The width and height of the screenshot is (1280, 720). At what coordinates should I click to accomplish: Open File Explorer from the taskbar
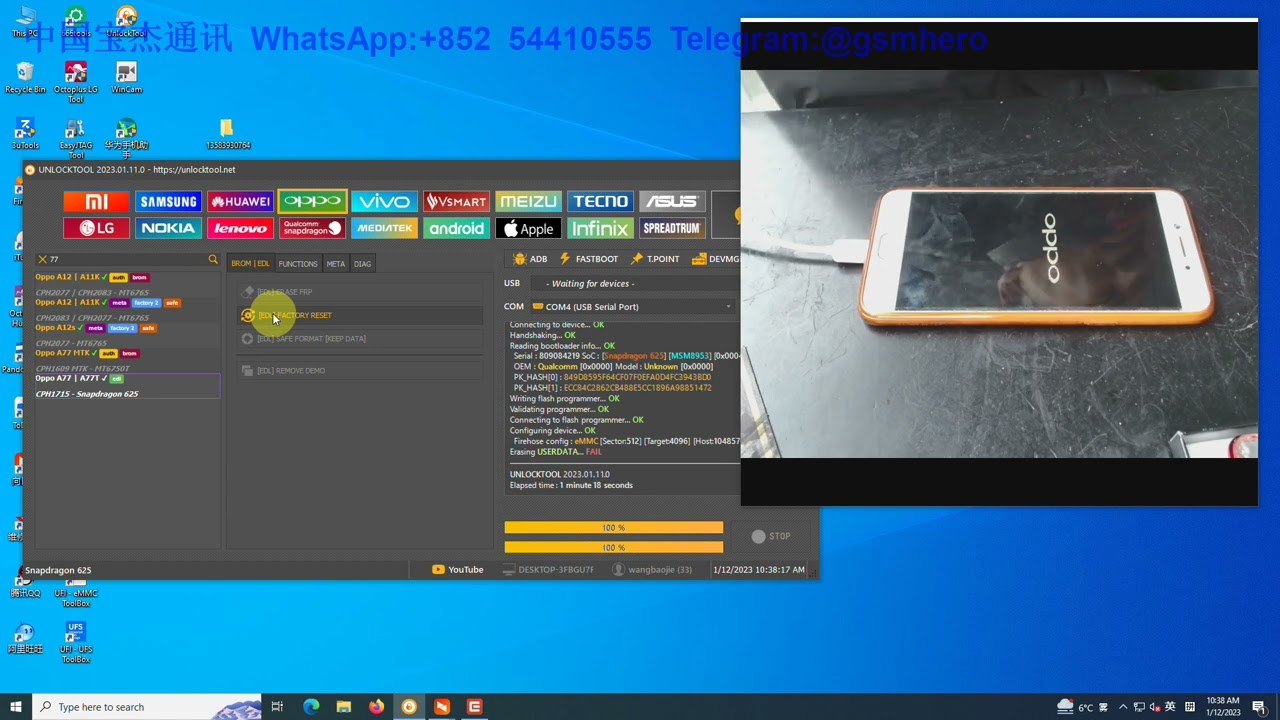[x=344, y=707]
